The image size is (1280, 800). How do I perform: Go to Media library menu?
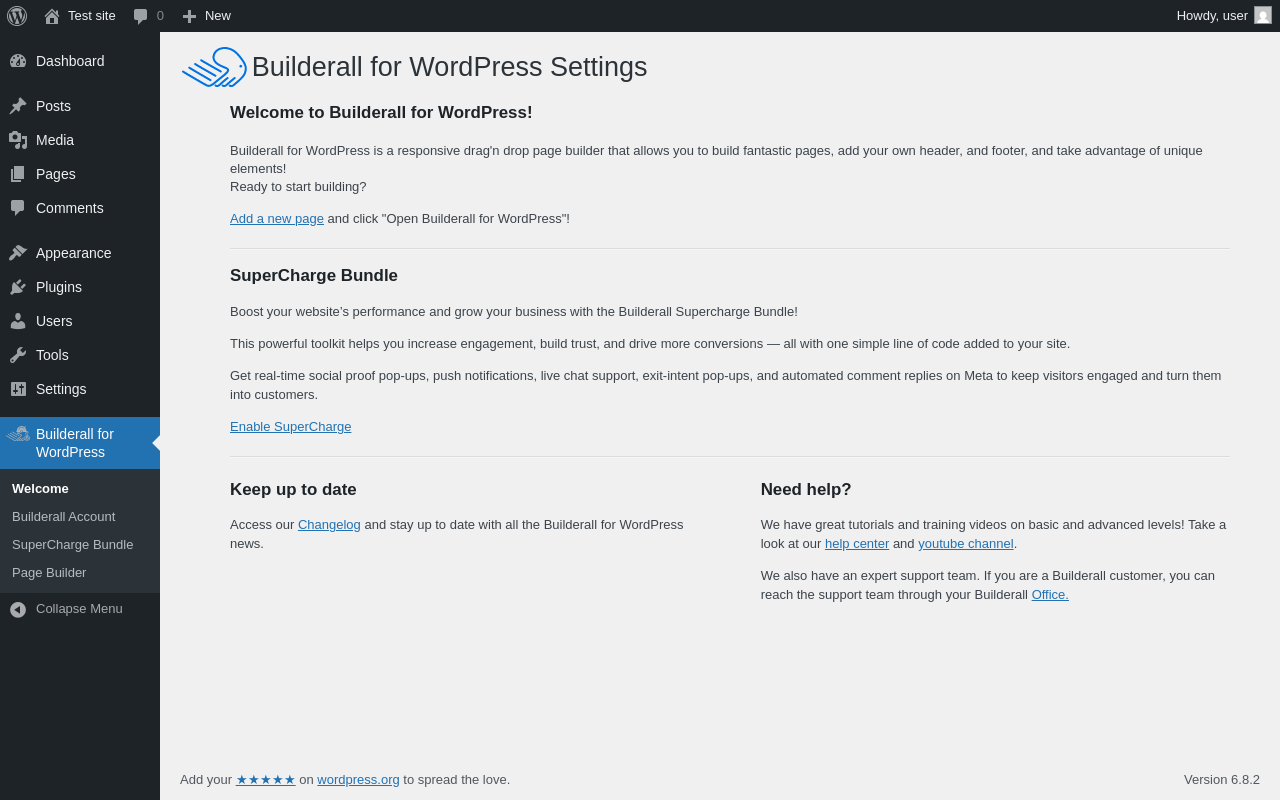(80, 140)
